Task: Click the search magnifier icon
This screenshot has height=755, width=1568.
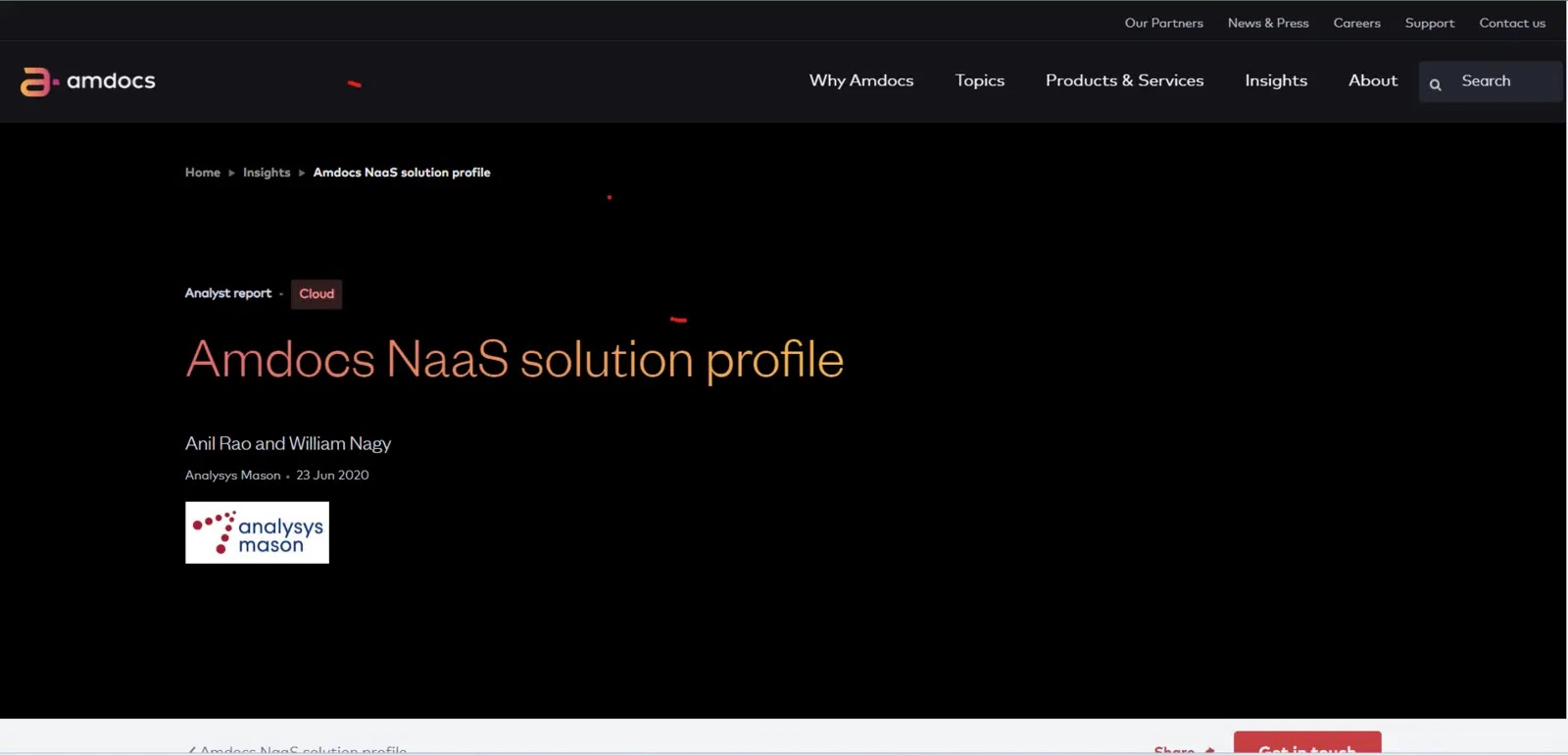Action: click(x=1435, y=84)
